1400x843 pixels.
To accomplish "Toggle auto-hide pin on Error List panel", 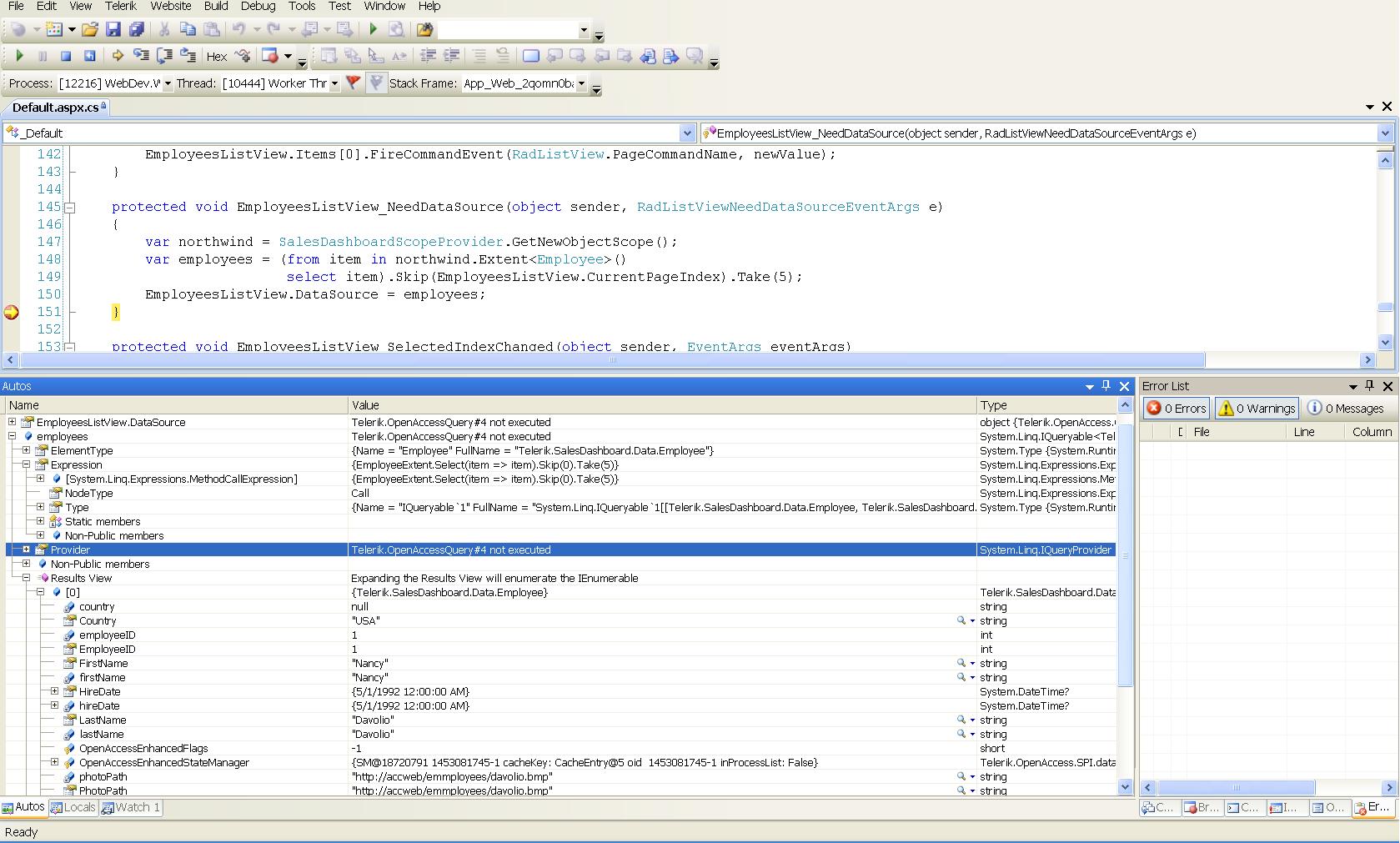I will 1369,385.
